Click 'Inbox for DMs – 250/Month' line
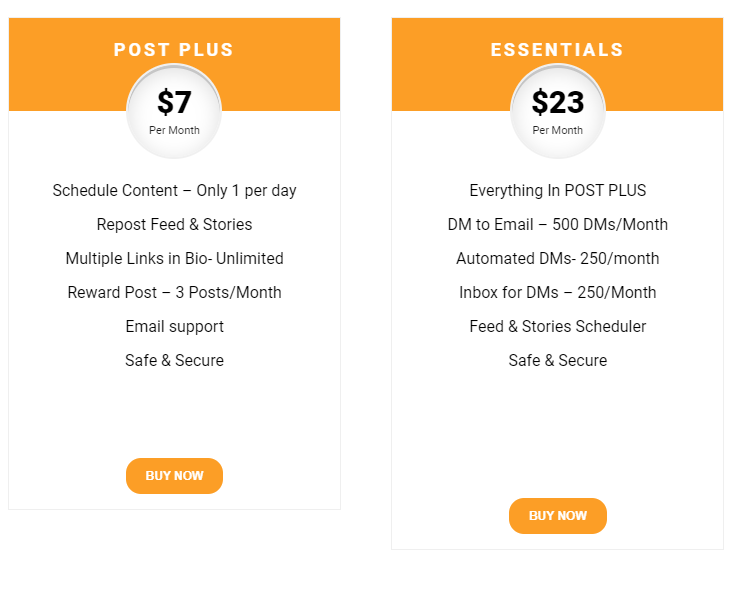Screen dimensions: 745x614 point(558,292)
